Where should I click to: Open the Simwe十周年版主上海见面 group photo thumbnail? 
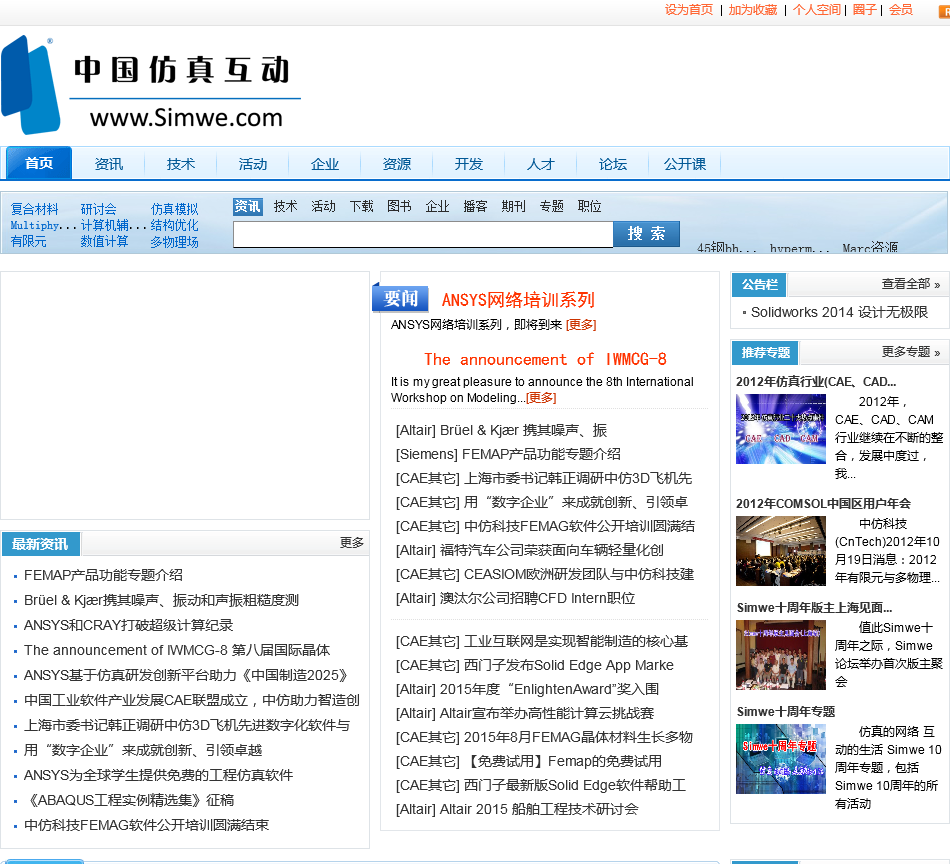pos(780,655)
